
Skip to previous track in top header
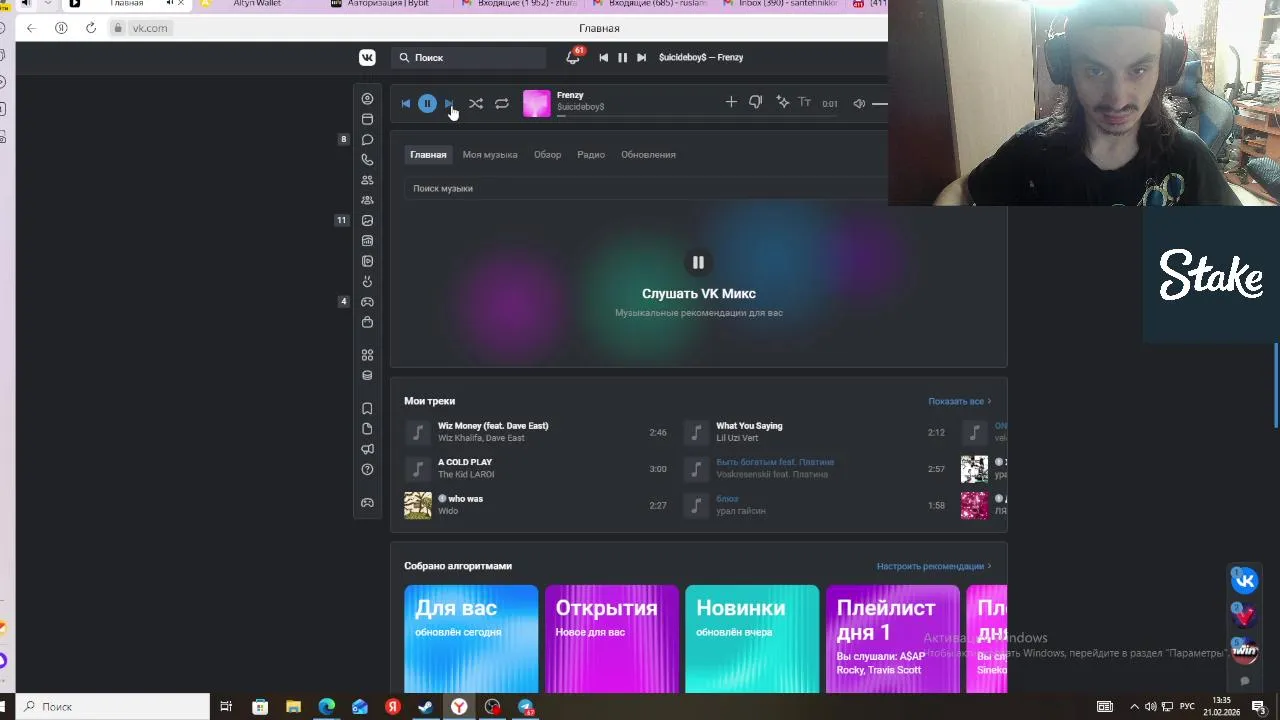(603, 57)
